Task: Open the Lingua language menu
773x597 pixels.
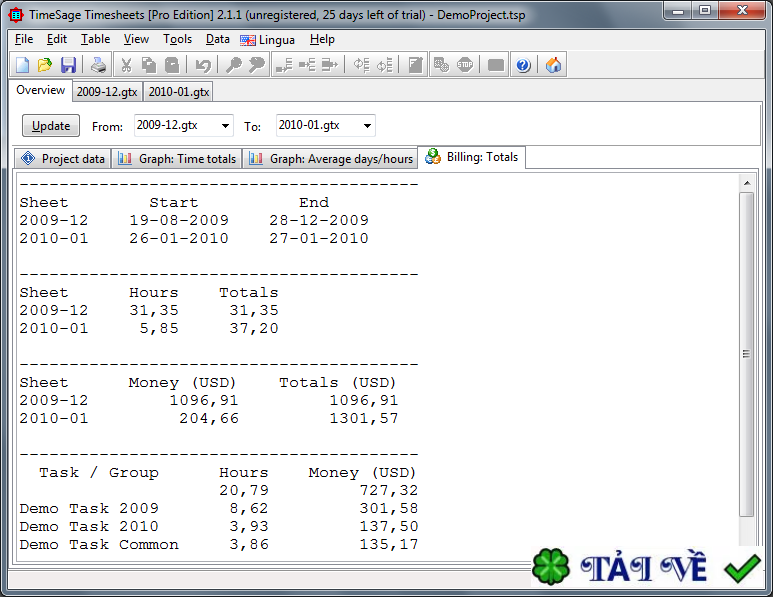Action: coord(267,40)
